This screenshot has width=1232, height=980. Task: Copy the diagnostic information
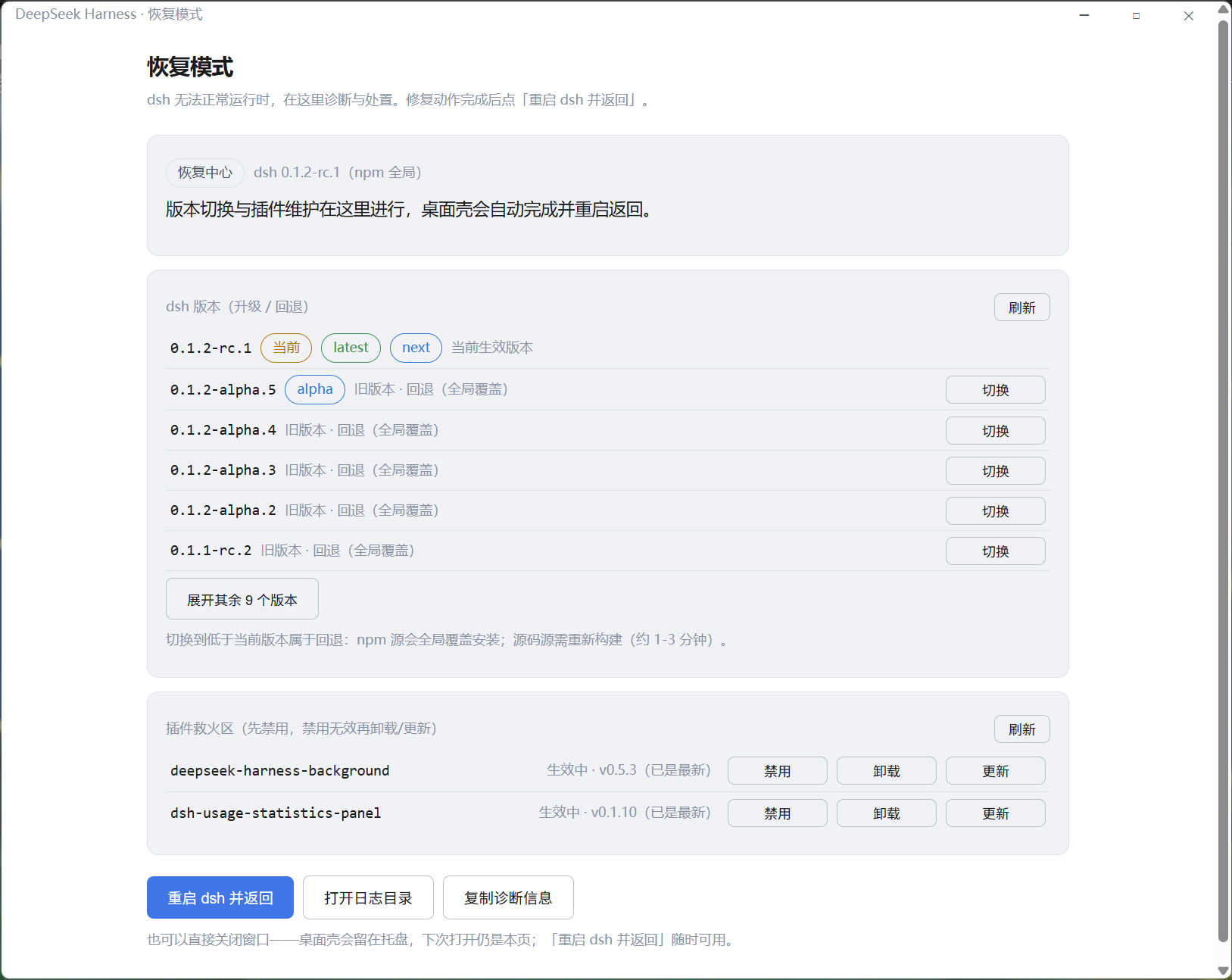point(508,897)
